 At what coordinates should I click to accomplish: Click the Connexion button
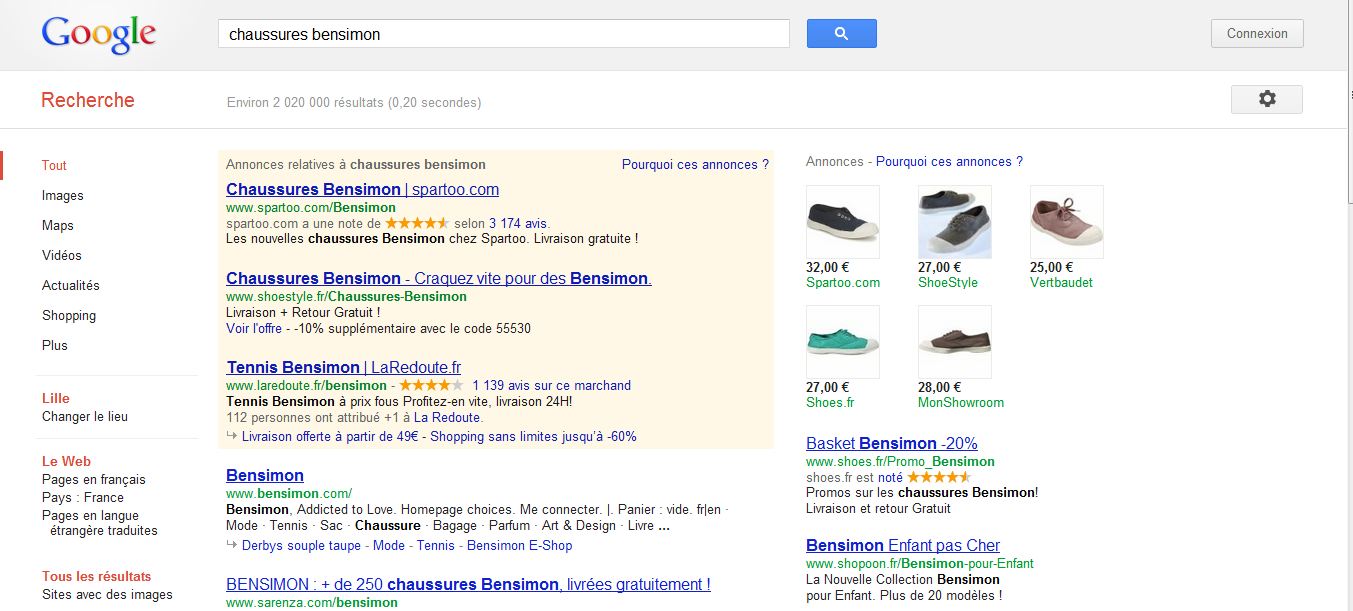pyautogui.click(x=1257, y=33)
